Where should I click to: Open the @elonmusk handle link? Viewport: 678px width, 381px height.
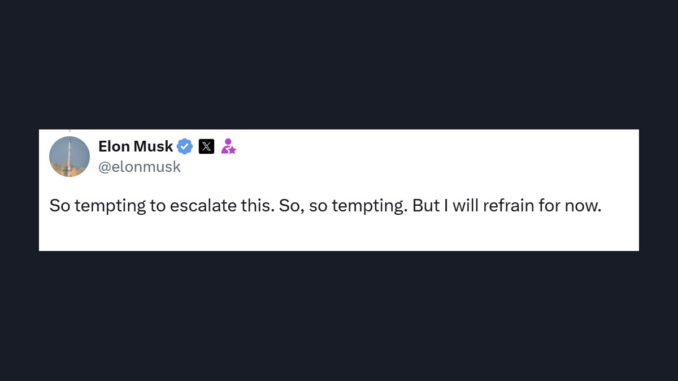click(x=139, y=167)
